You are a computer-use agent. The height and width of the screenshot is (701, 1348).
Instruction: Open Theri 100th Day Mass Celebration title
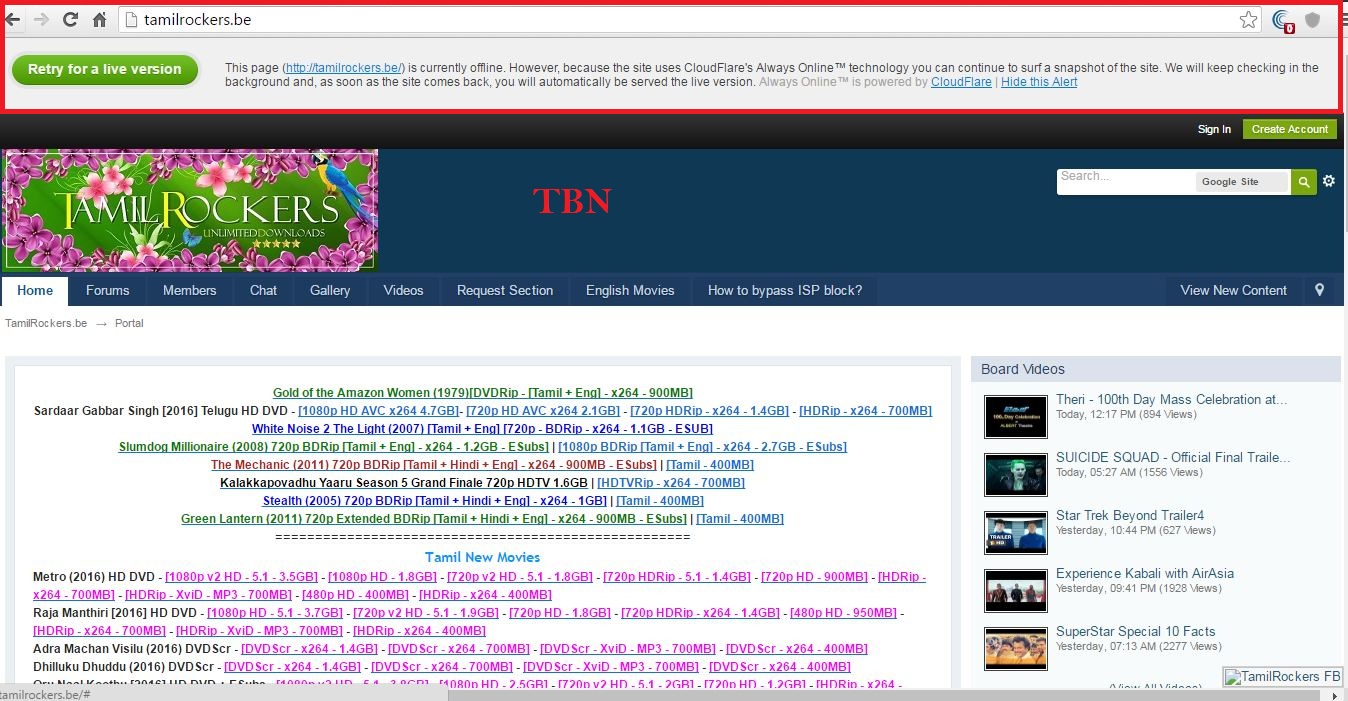point(1172,399)
